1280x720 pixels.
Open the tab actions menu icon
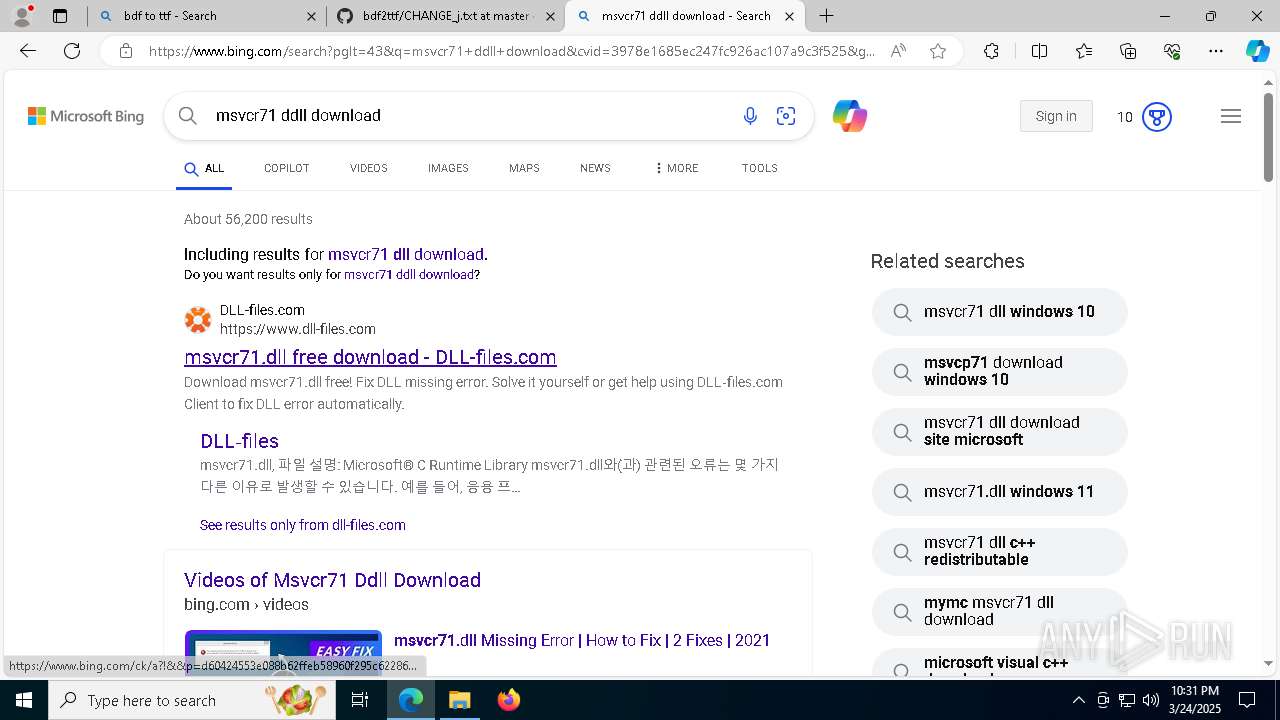[x=60, y=16]
